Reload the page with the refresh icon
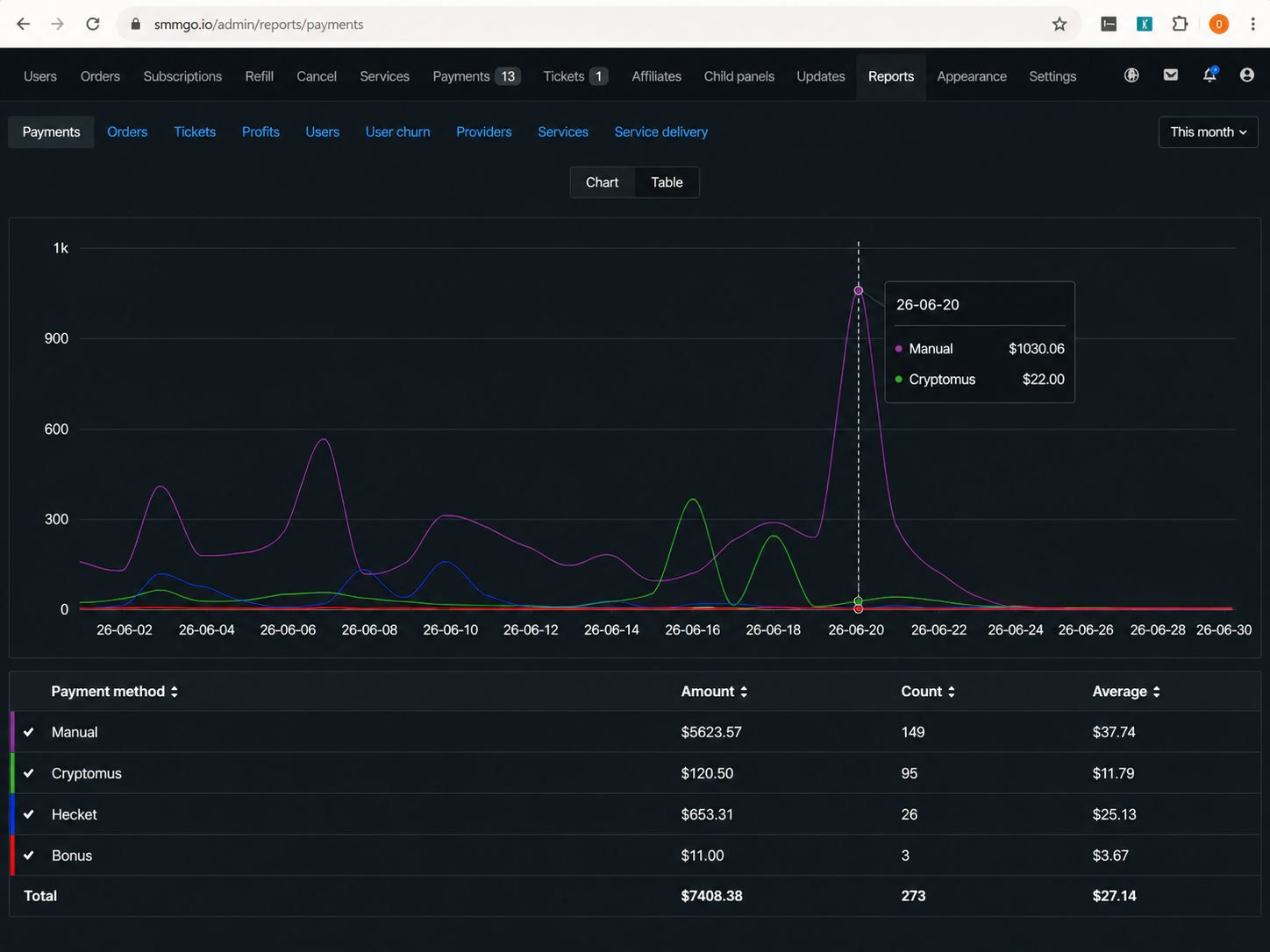 coord(93,24)
